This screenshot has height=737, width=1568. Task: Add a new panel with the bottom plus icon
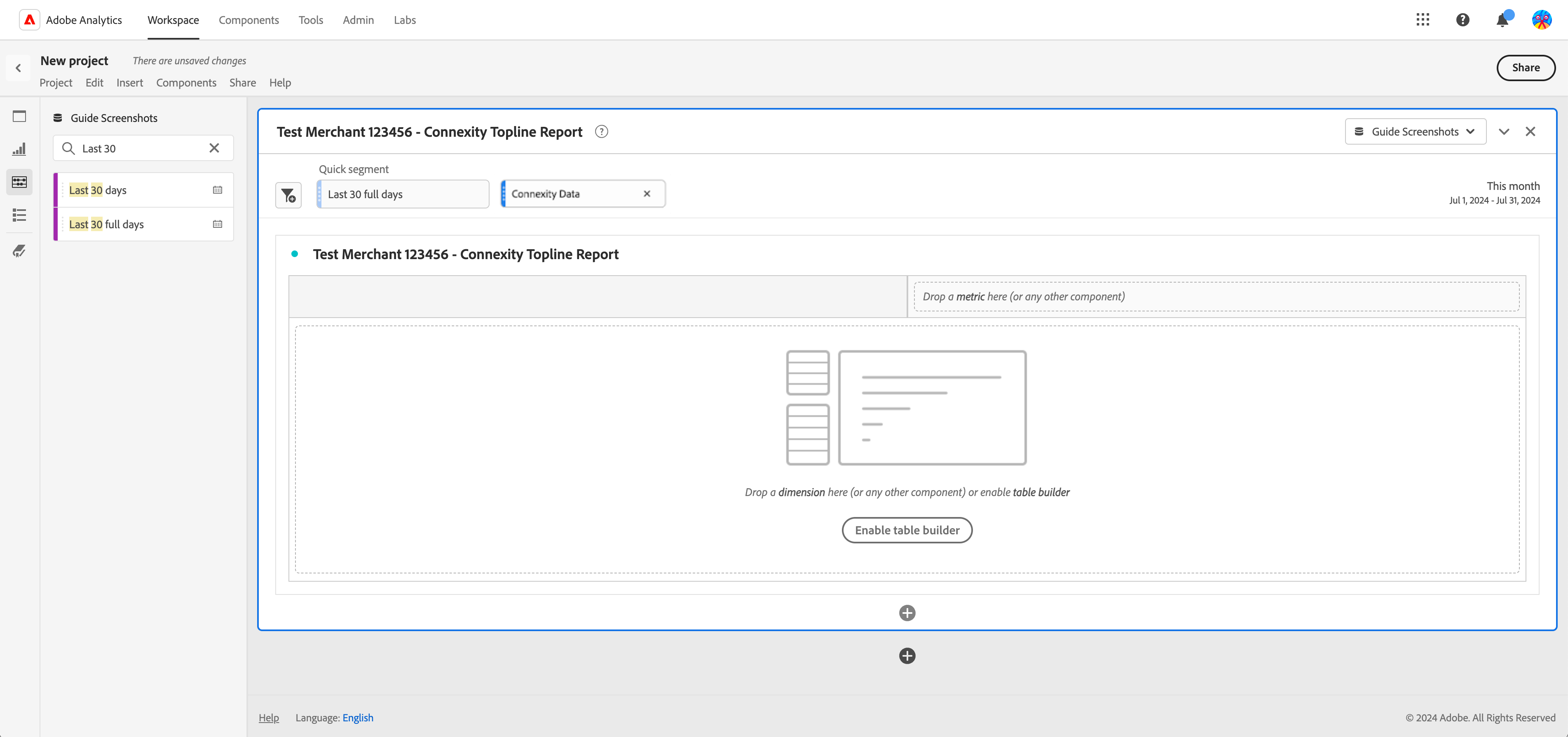coord(907,655)
